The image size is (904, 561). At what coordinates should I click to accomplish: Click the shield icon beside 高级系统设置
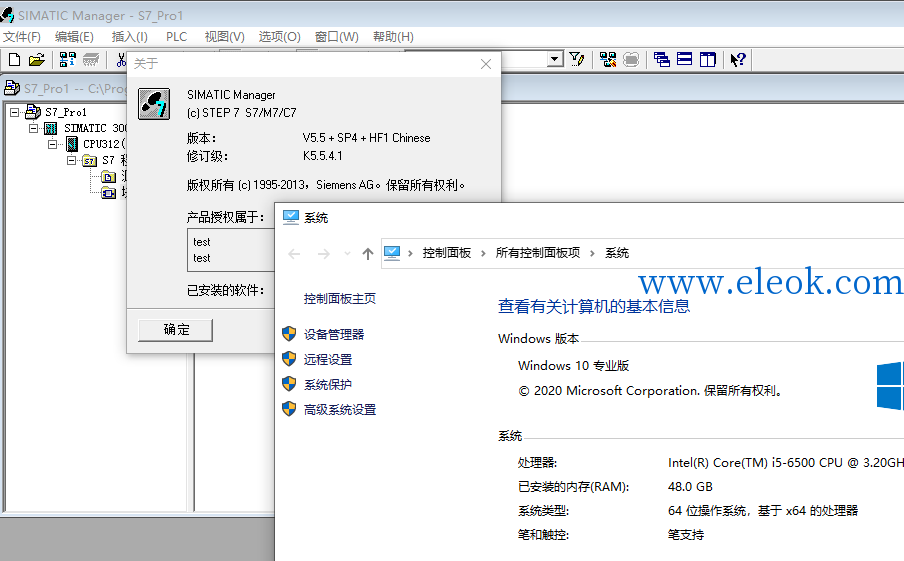289,409
